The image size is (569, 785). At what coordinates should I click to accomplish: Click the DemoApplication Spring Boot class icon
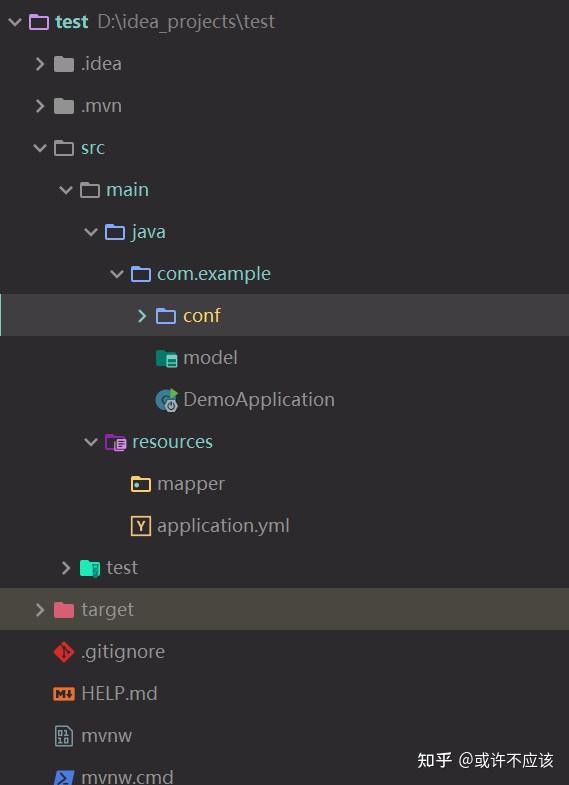[x=167, y=400]
